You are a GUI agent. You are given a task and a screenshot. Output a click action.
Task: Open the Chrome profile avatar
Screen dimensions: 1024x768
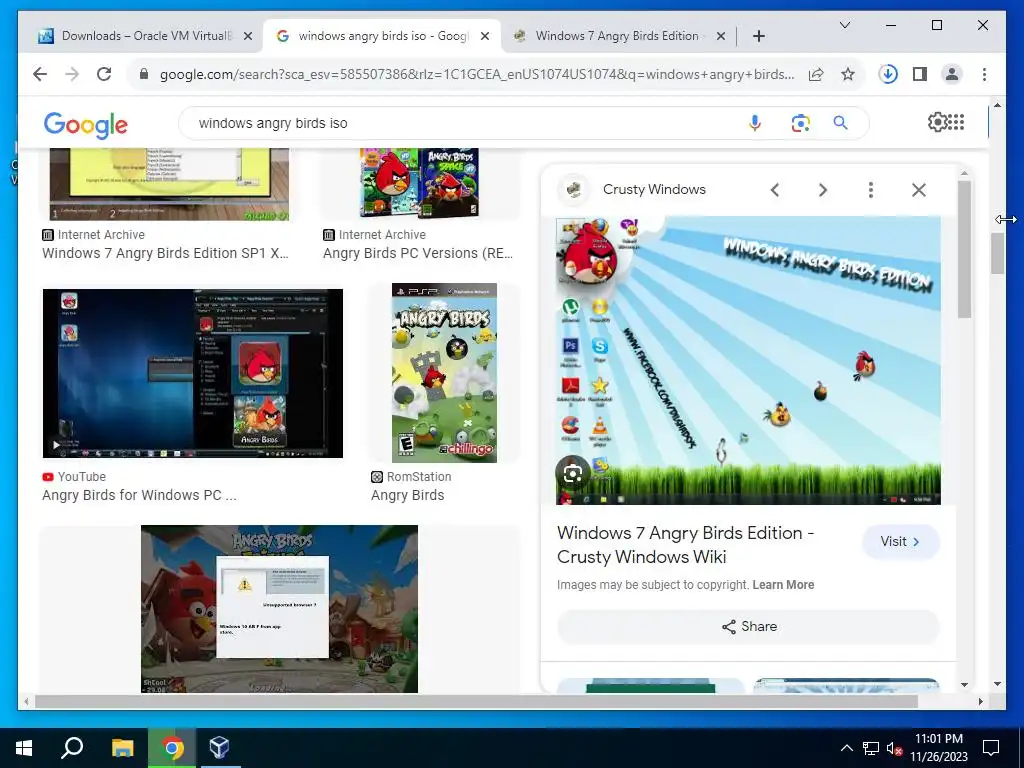pyautogui.click(x=952, y=74)
